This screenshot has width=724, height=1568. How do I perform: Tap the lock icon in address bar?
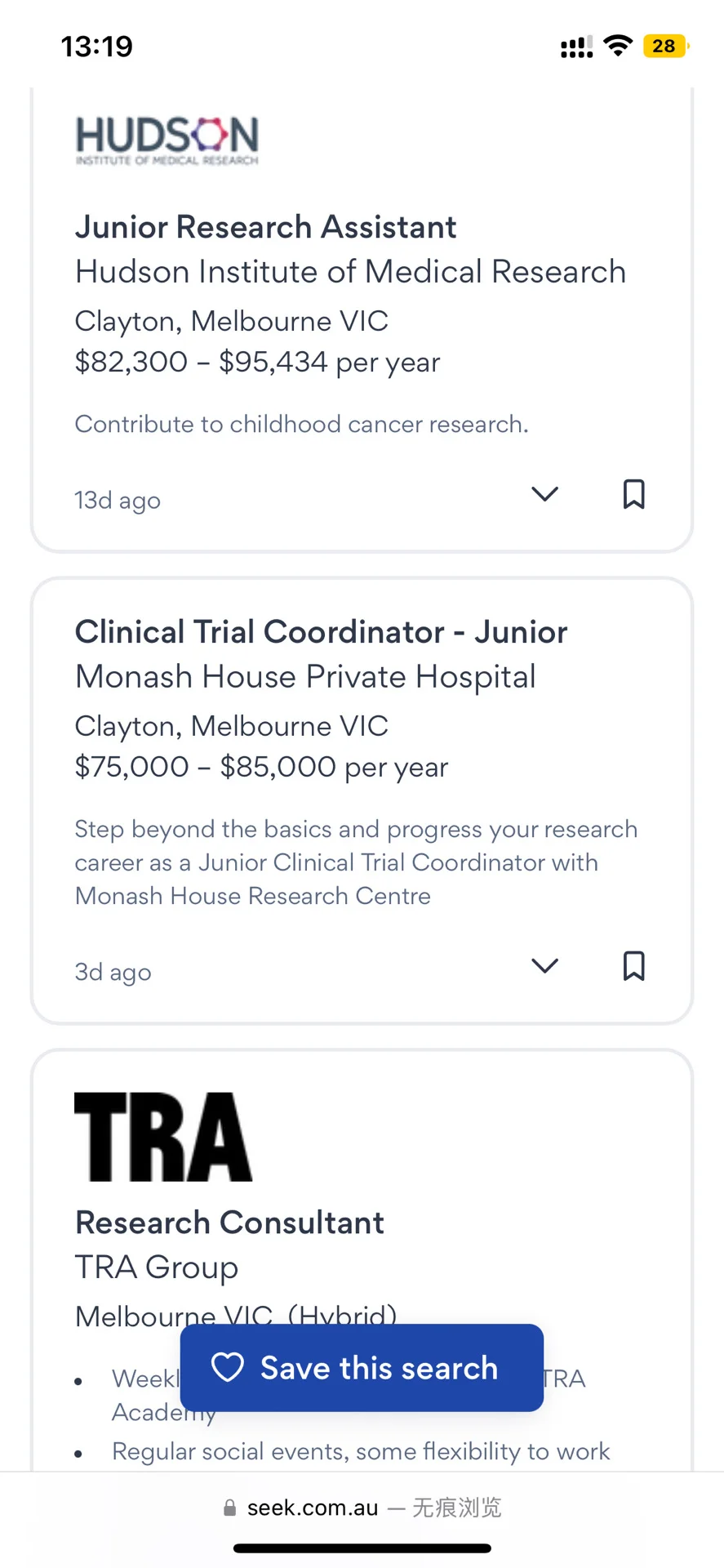[x=230, y=1508]
